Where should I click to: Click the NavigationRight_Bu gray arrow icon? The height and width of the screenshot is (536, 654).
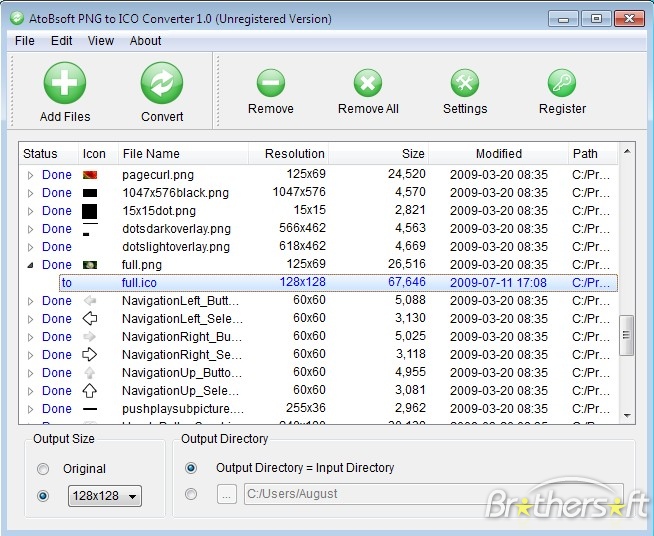click(90, 337)
